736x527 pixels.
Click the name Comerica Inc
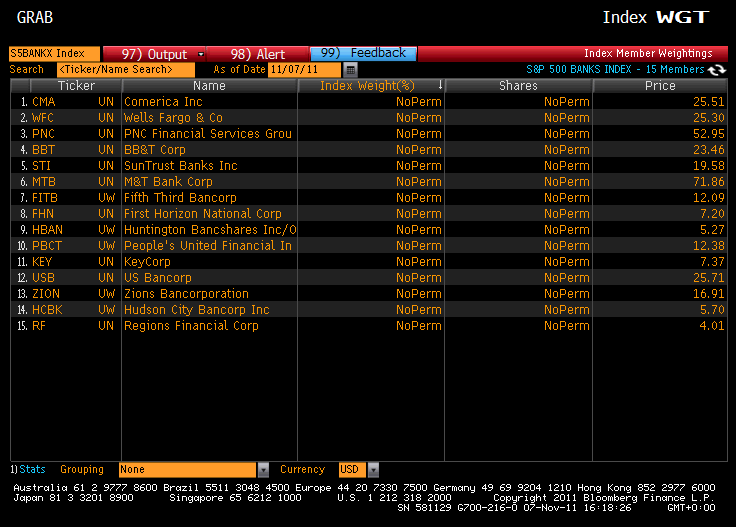pos(163,102)
